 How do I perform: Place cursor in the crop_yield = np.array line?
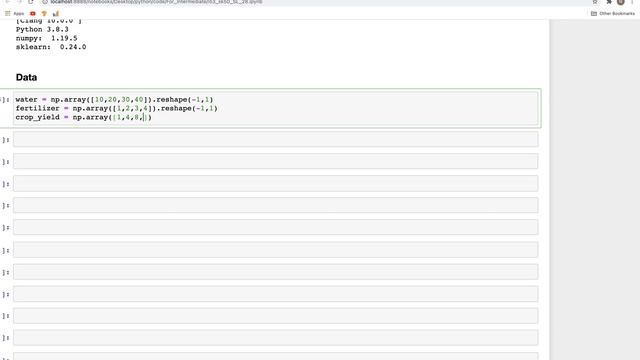click(84, 118)
